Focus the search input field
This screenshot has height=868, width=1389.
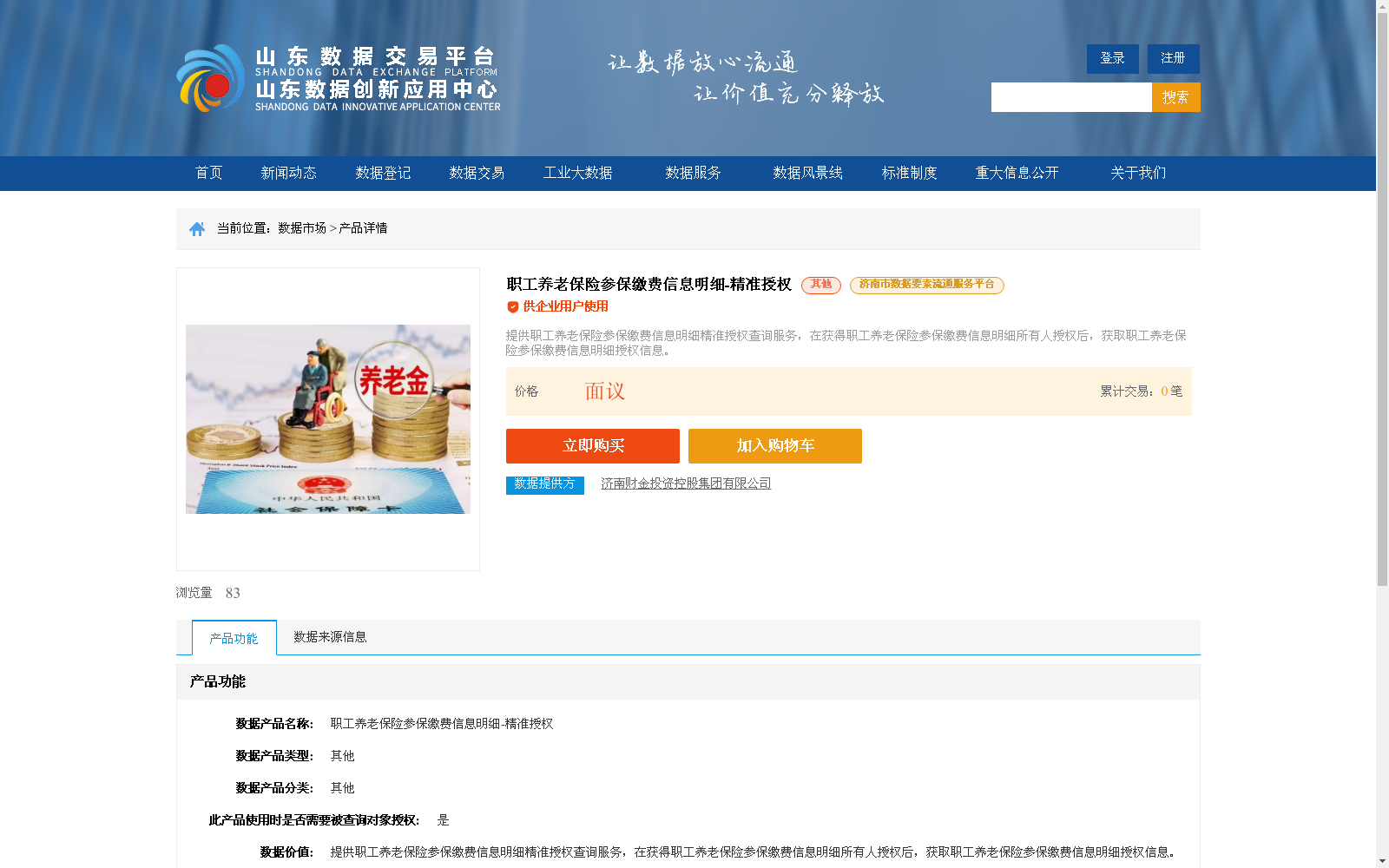coord(1071,97)
